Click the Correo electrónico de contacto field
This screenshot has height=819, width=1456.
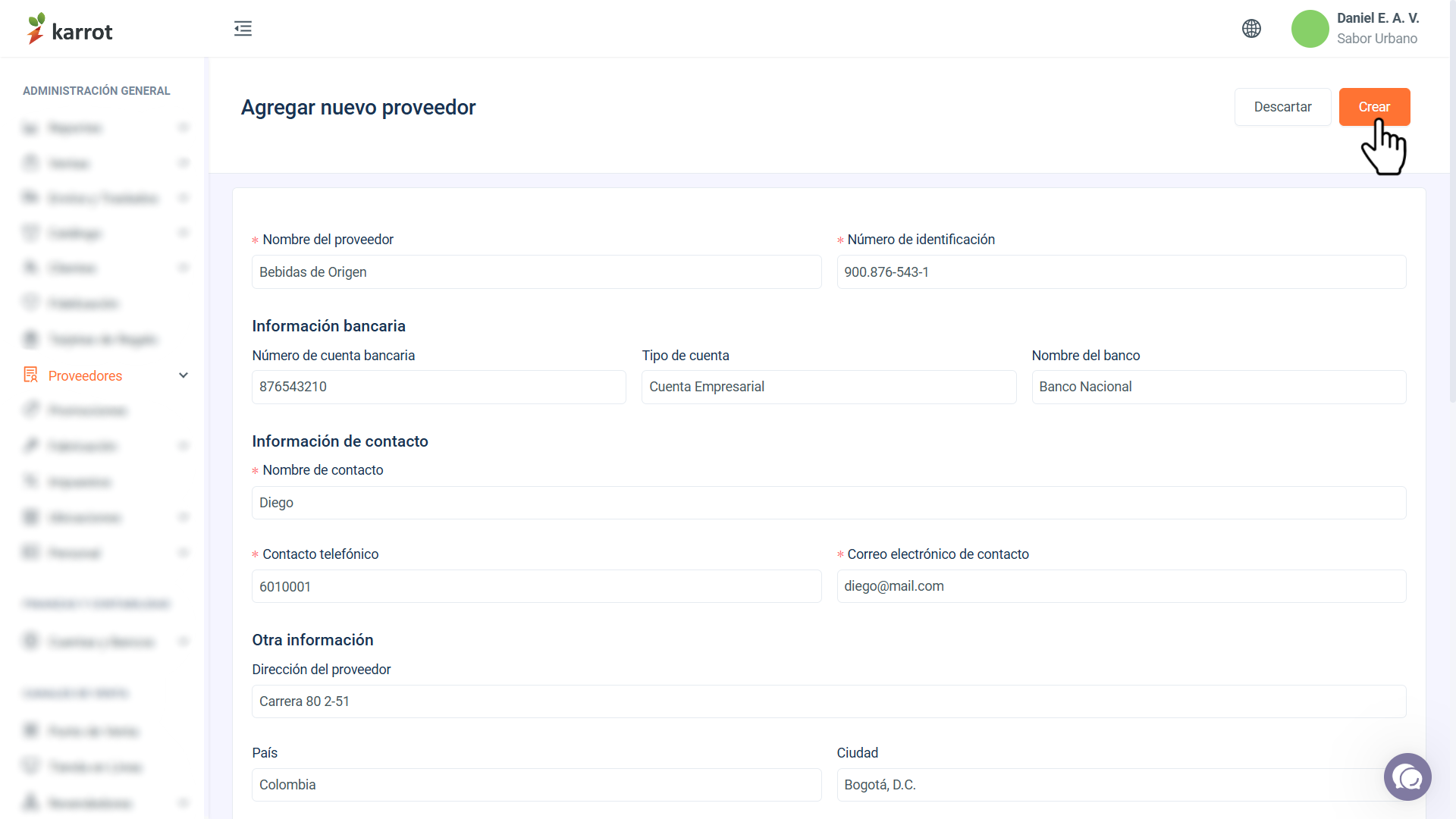coord(1121,586)
